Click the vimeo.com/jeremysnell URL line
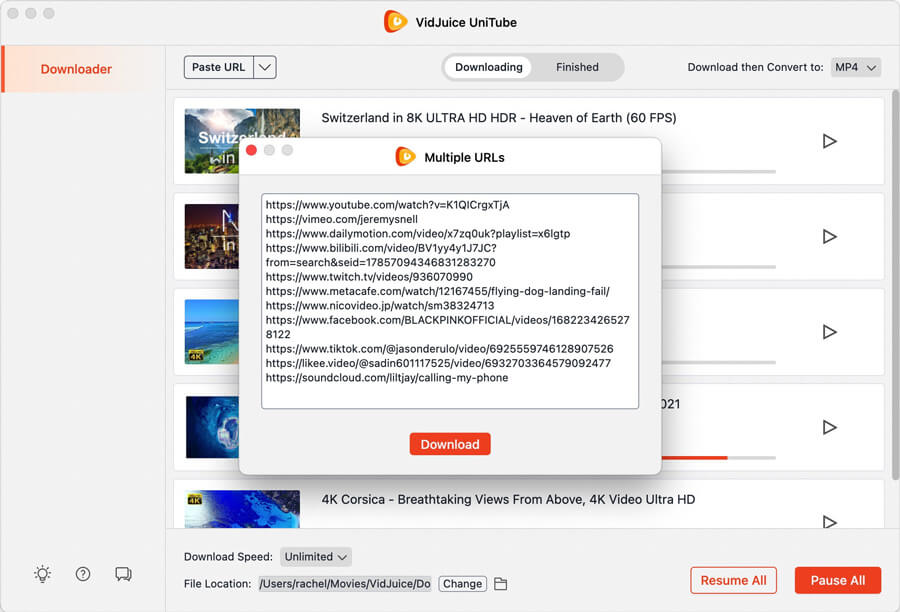Image resolution: width=900 pixels, height=612 pixels. point(342,219)
